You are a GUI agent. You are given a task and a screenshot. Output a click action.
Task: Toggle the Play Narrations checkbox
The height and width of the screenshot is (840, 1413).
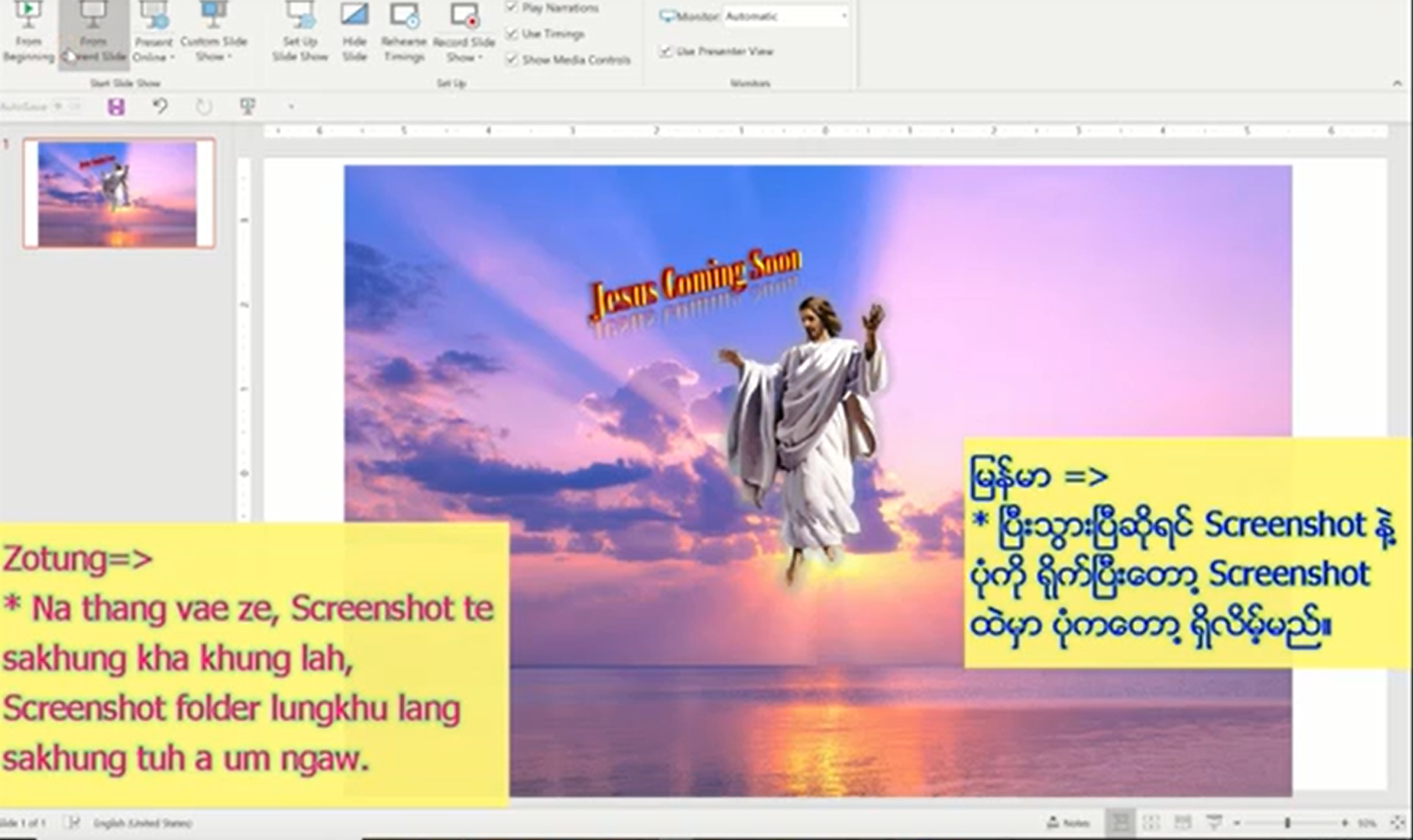pyautogui.click(x=512, y=7)
